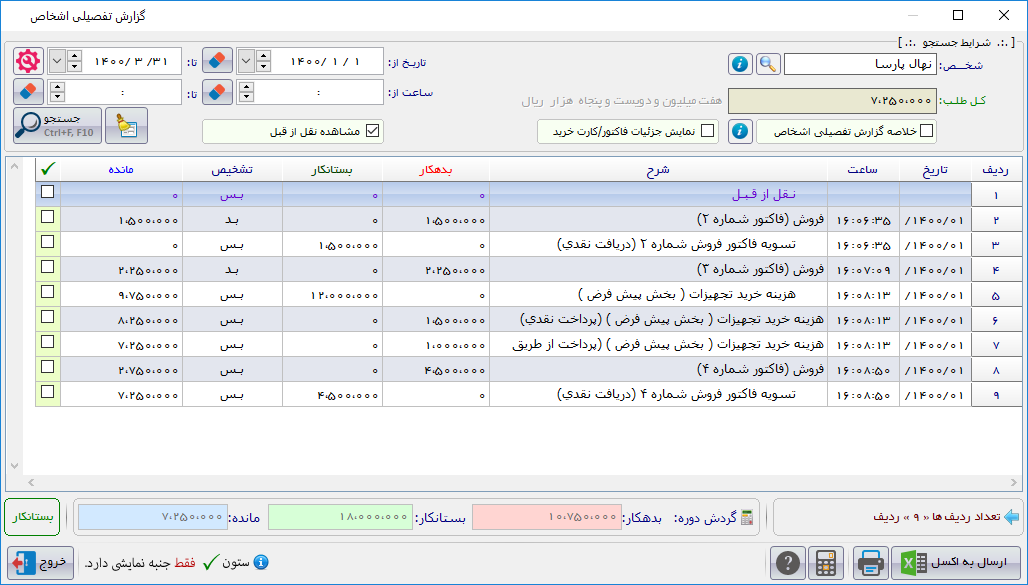Open the calculator button in bottom bar
The width and height of the screenshot is (1028, 585).
(x=826, y=563)
